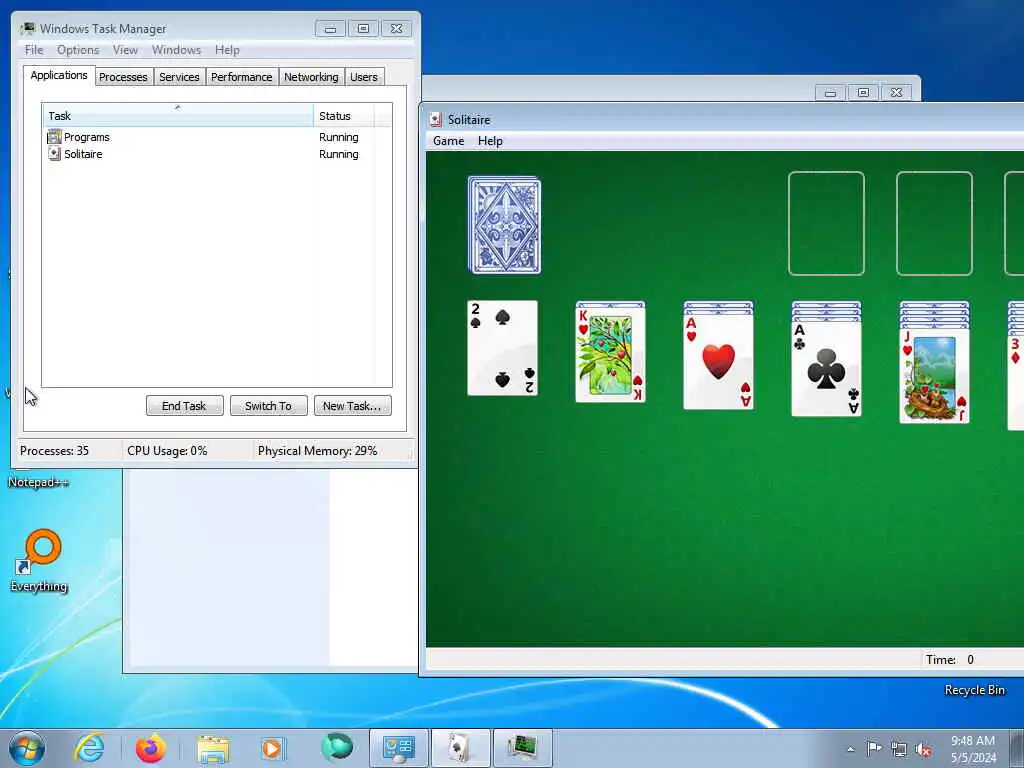Click the New Task... button
Image resolution: width=1024 pixels, height=768 pixels.
[x=352, y=406]
